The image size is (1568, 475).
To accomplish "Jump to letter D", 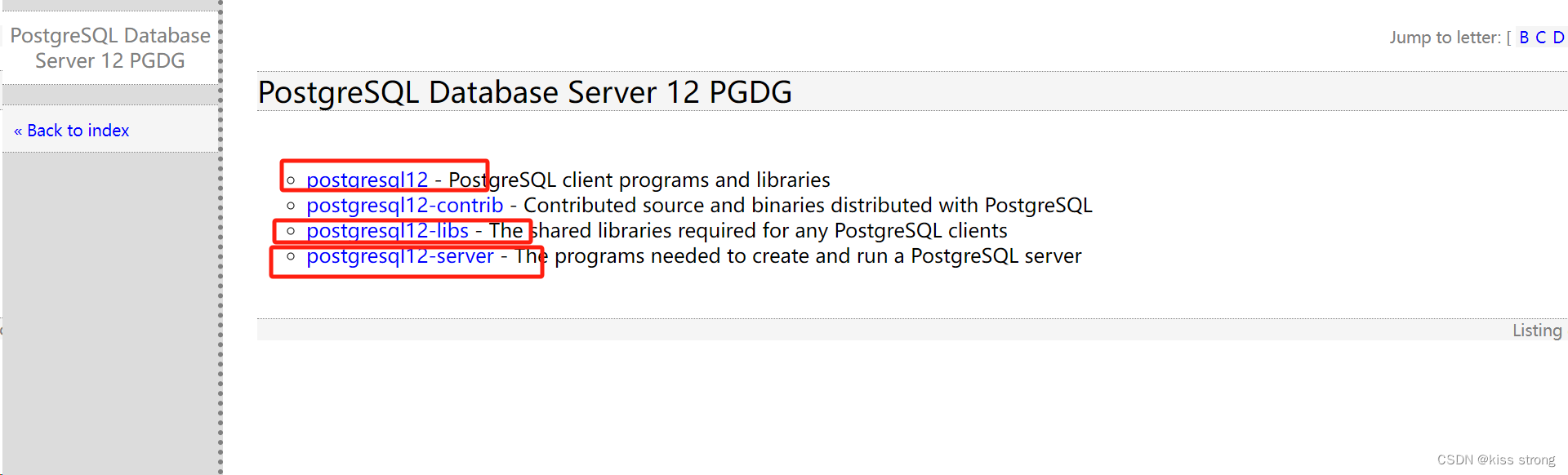I will click(1560, 37).
